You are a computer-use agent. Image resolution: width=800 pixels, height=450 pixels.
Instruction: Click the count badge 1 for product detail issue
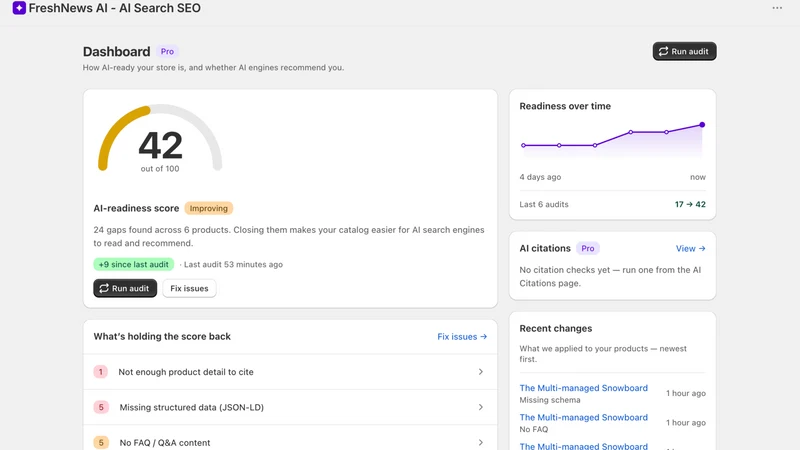(x=101, y=372)
